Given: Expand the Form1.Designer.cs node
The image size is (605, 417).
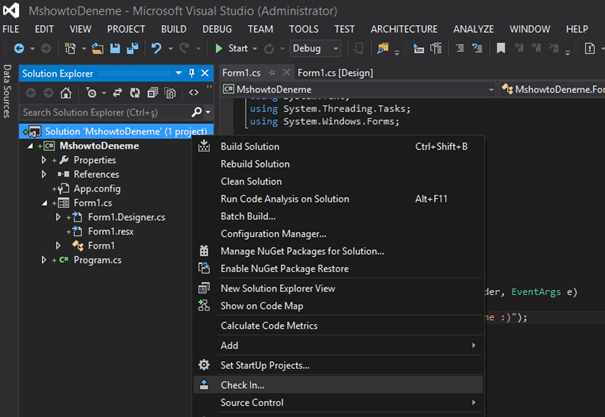Looking at the screenshot, I should tap(58, 217).
